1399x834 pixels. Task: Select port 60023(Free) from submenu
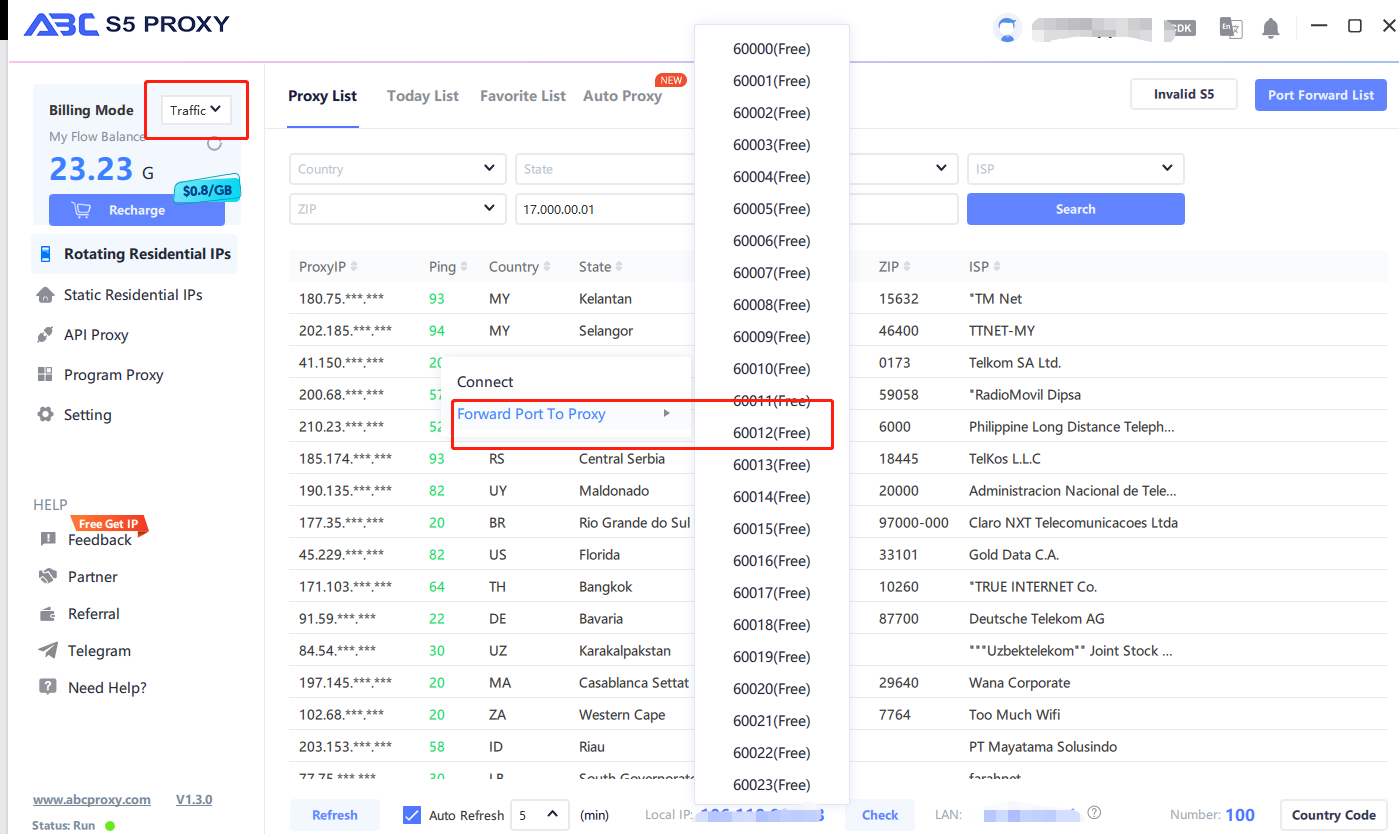point(772,785)
